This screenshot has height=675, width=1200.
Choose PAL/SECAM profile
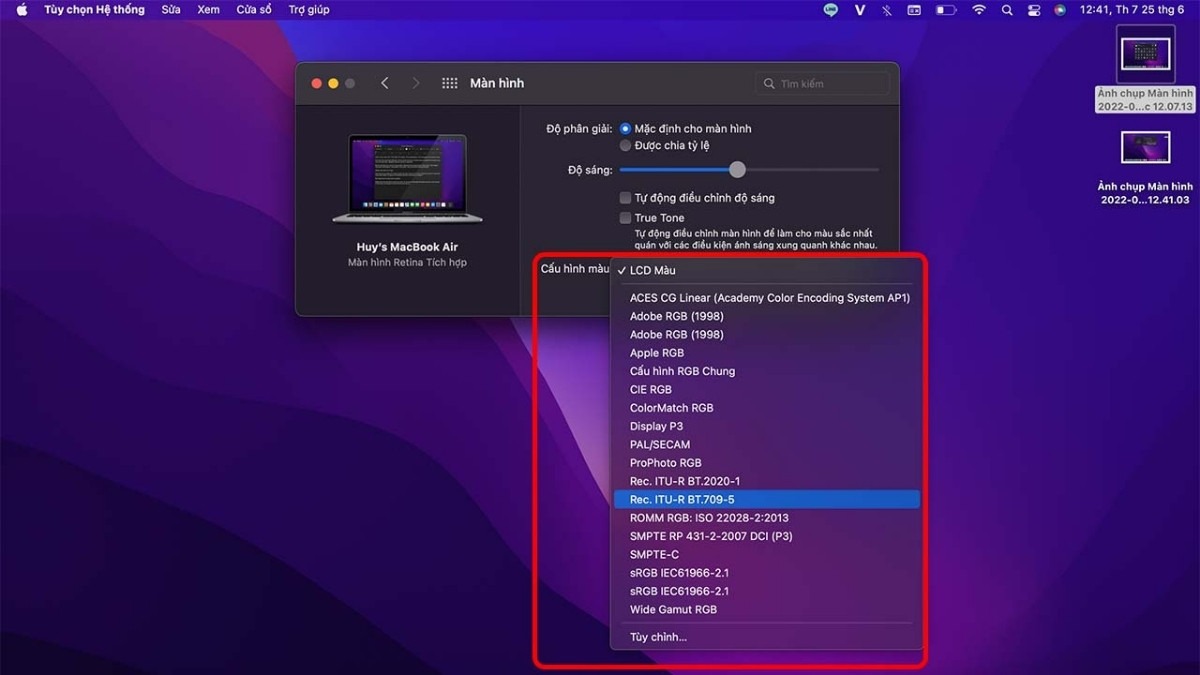pyautogui.click(x=767, y=445)
